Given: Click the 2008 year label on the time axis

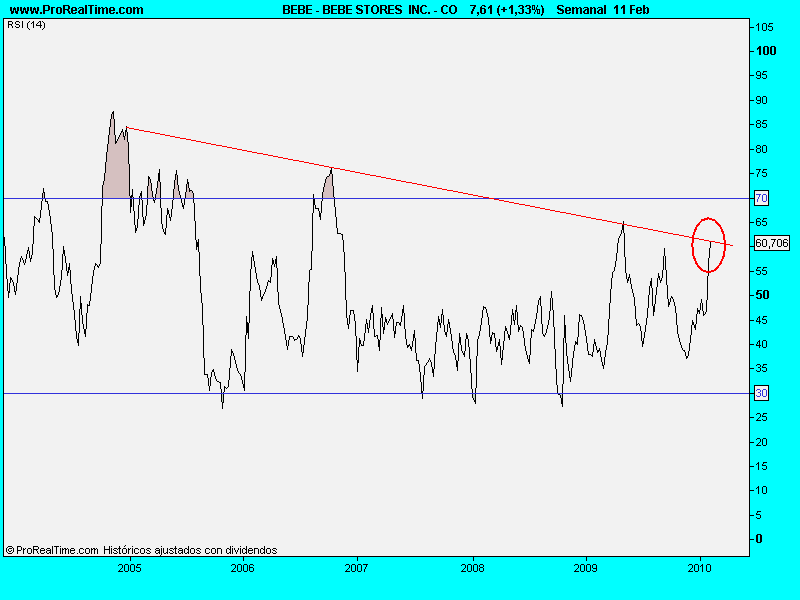Looking at the screenshot, I should point(472,568).
